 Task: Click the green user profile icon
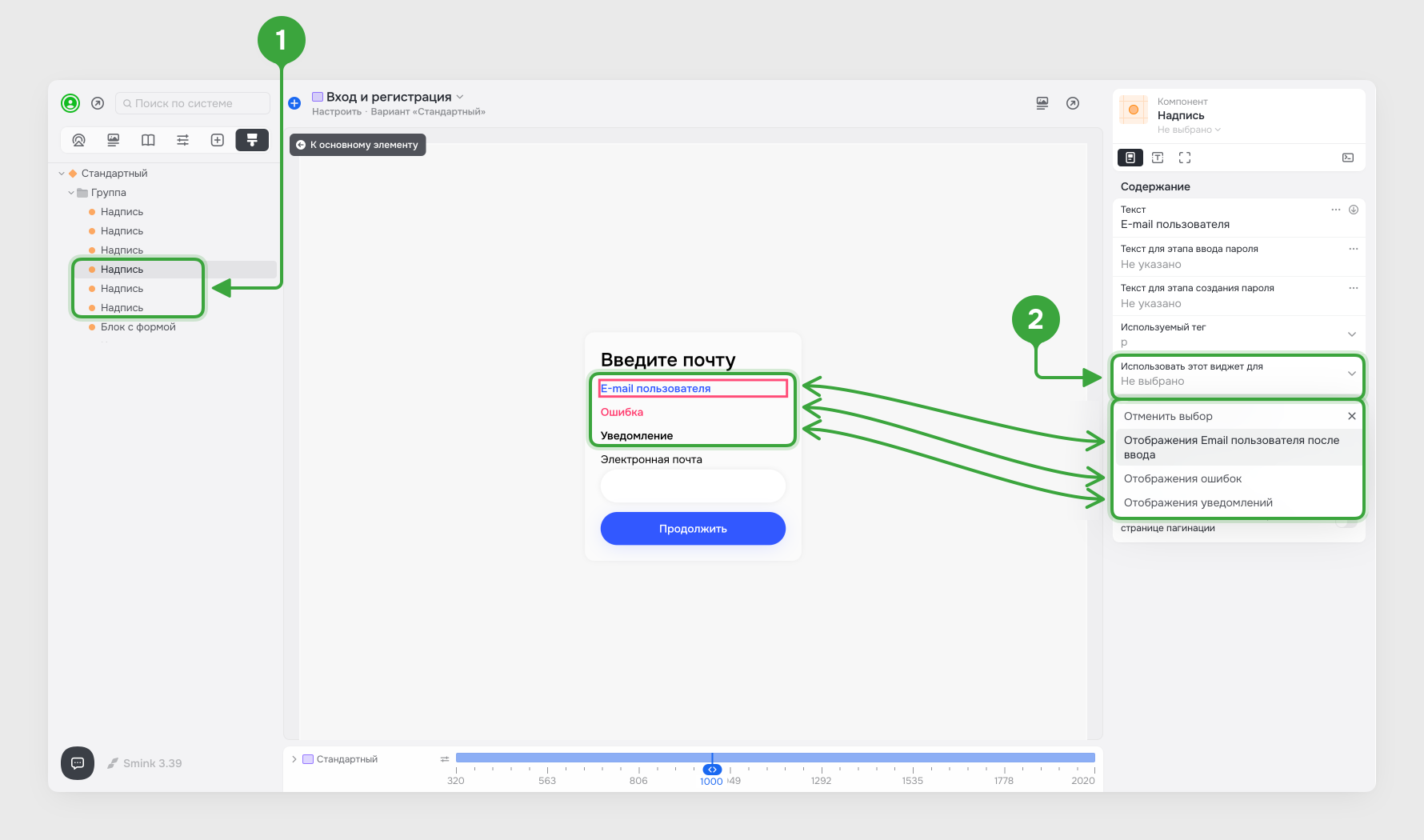point(70,103)
